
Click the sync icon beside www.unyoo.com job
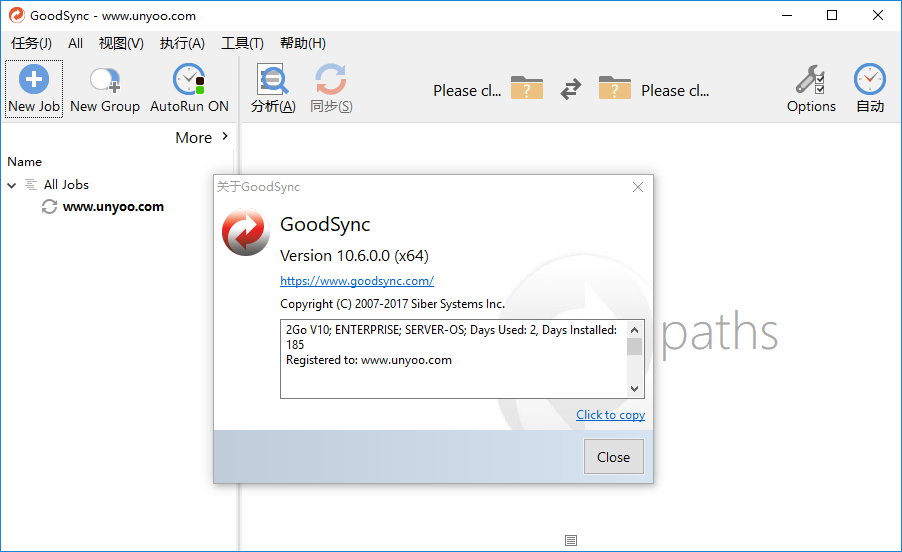point(49,206)
